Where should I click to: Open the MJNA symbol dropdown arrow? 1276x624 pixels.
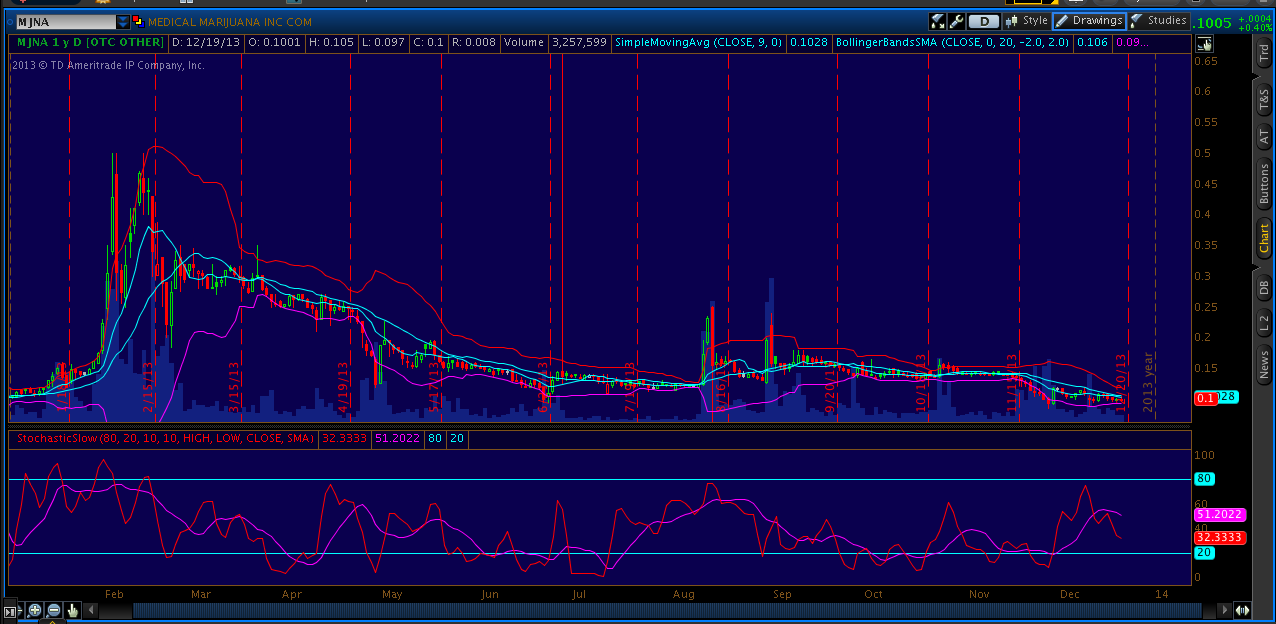tap(122, 21)
